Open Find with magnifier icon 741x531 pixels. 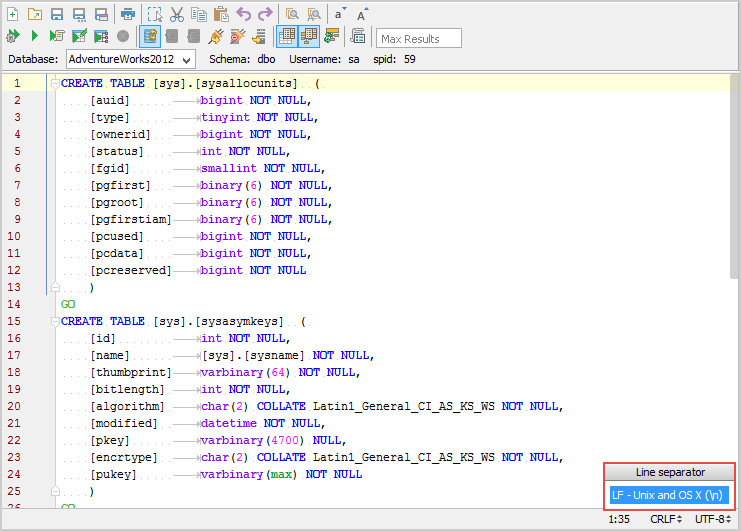click(292, 15)
